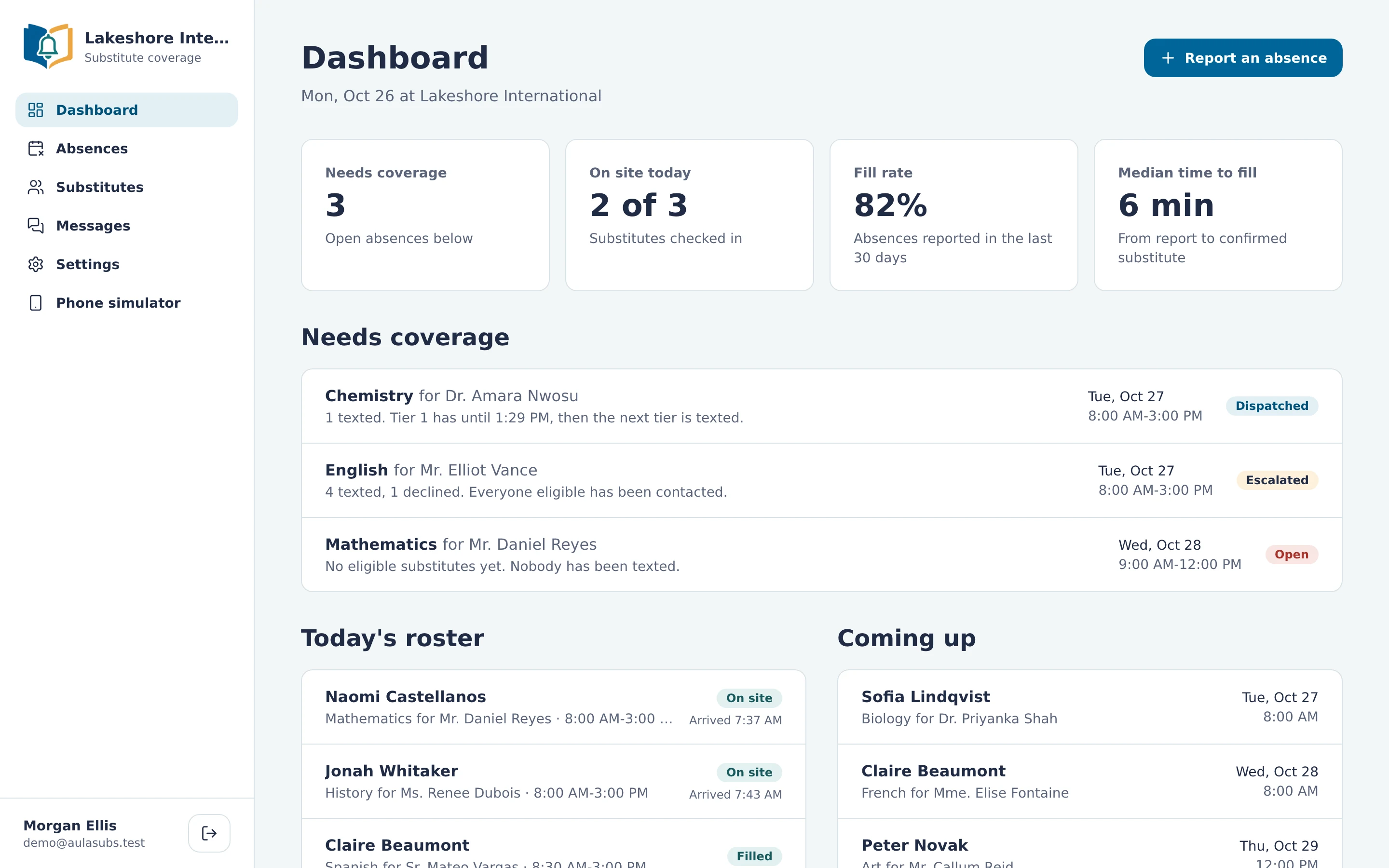Launch the Phone simulator
The image size is (1389, 868).
click(127, 302)
